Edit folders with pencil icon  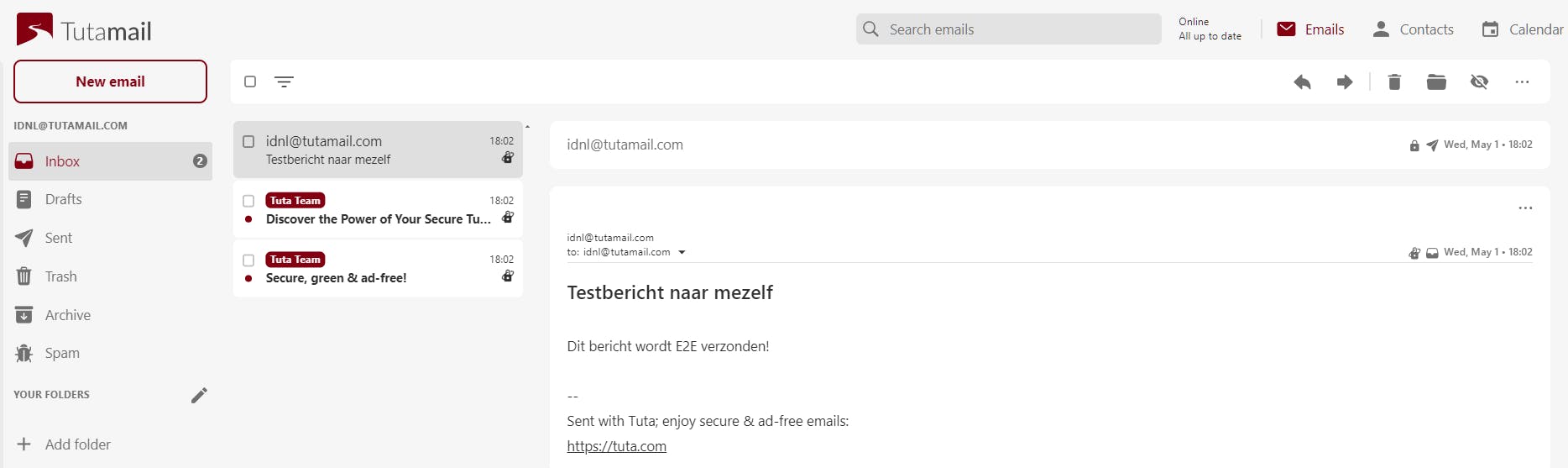tap(199, 395)
